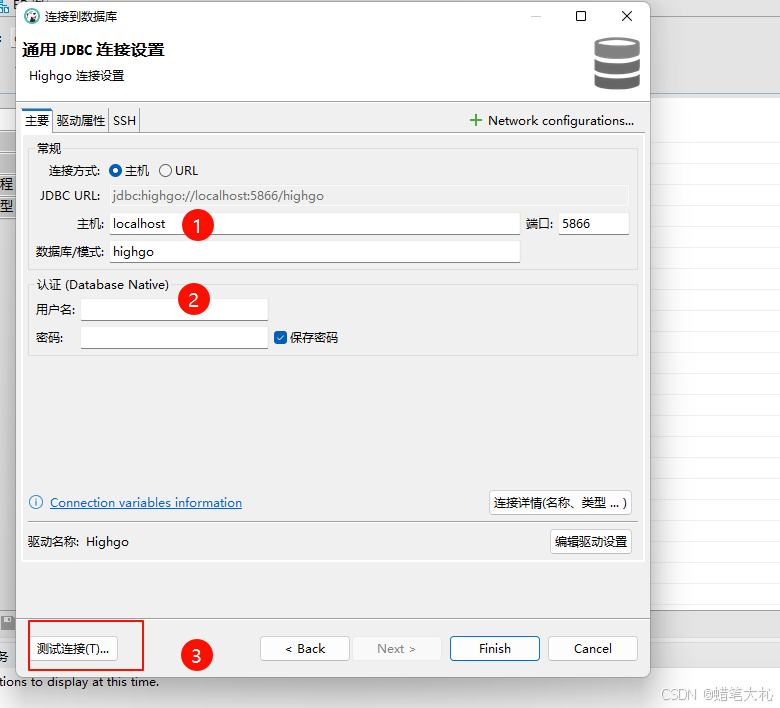This screenshot has width=780, height=708.
Task: Switch to the 驱动属性 tab
Action: (81, 120)
